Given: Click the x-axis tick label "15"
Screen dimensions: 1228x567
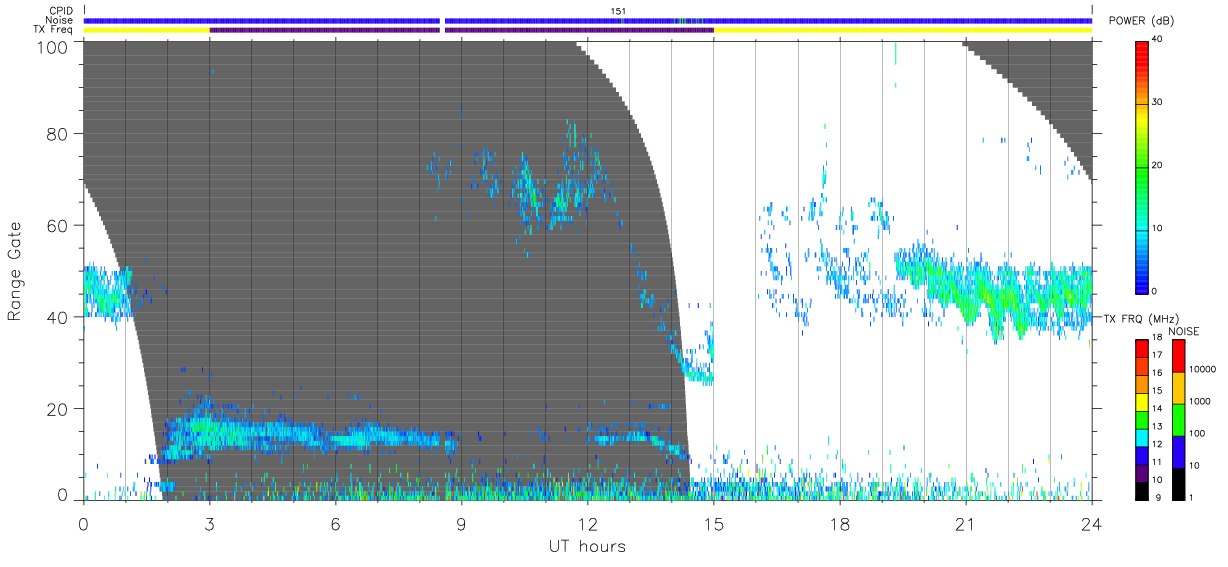Looking at the screenshot, I should (713, 525).
